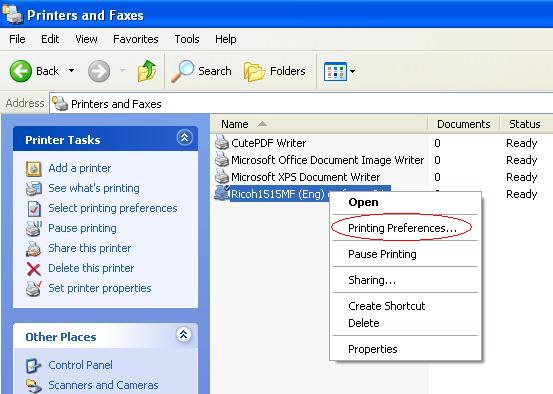This screenshot has width=553, height=394.
Task: Sort by the Status column header
Action: pos(526,124)
